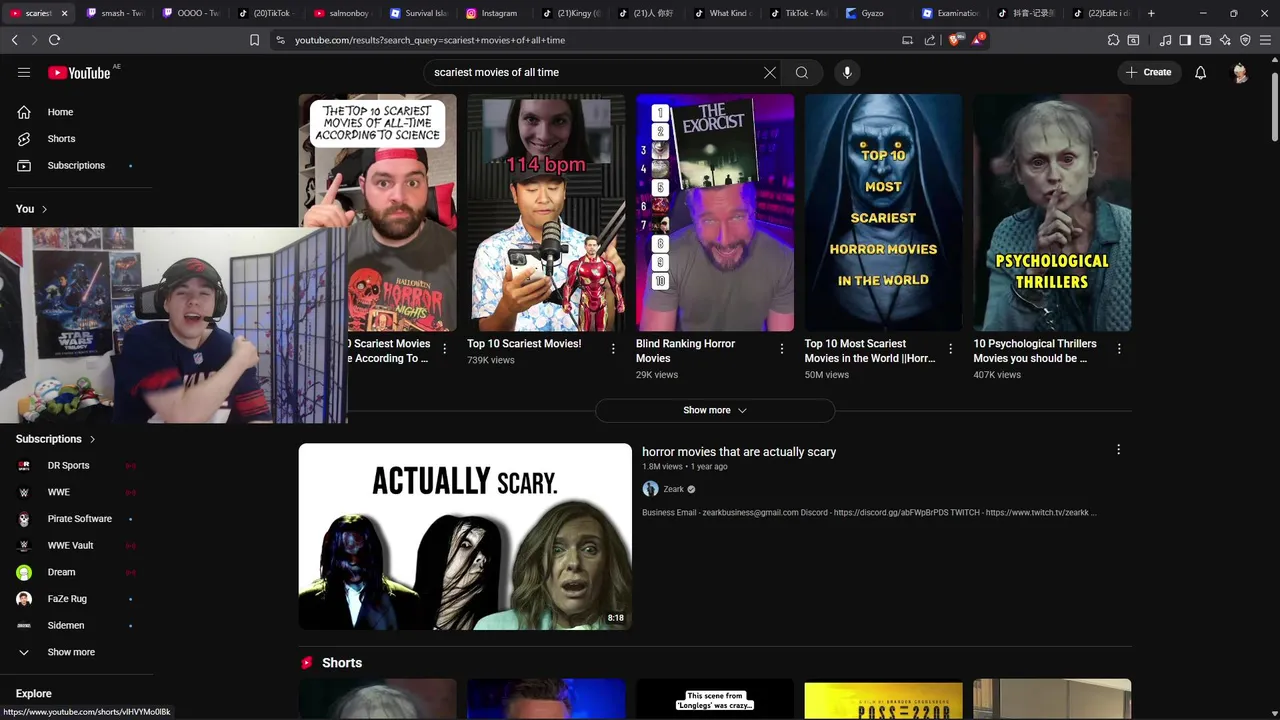The image size is (1280, 720).
Task: Clear the search box with the X
Action: (x=770, y=72)
